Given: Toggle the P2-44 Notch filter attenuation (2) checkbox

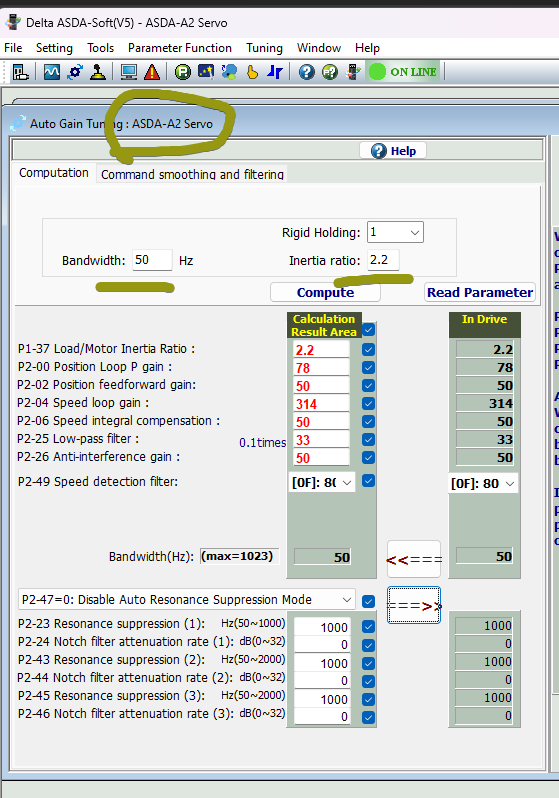Looking at the screenshot, I should [x=369, y=681].
